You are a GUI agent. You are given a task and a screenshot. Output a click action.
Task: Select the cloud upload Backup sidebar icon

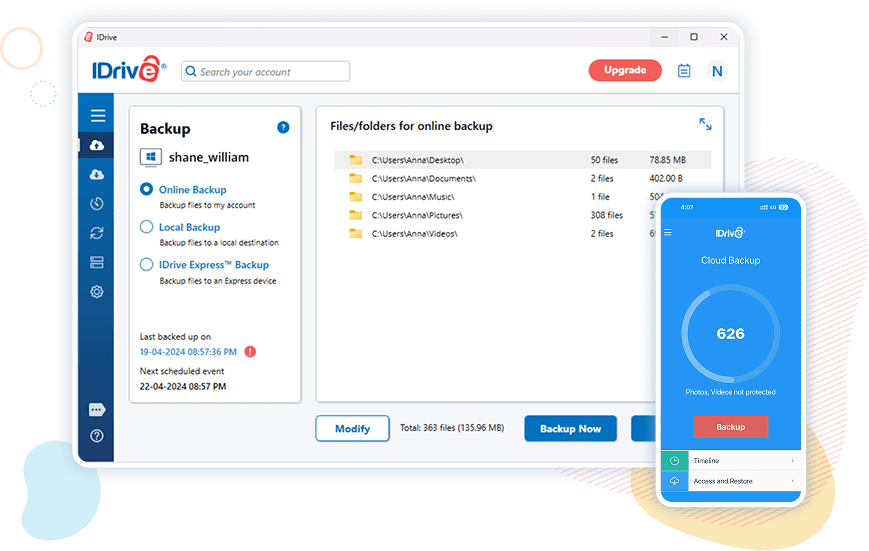[97, 145]
